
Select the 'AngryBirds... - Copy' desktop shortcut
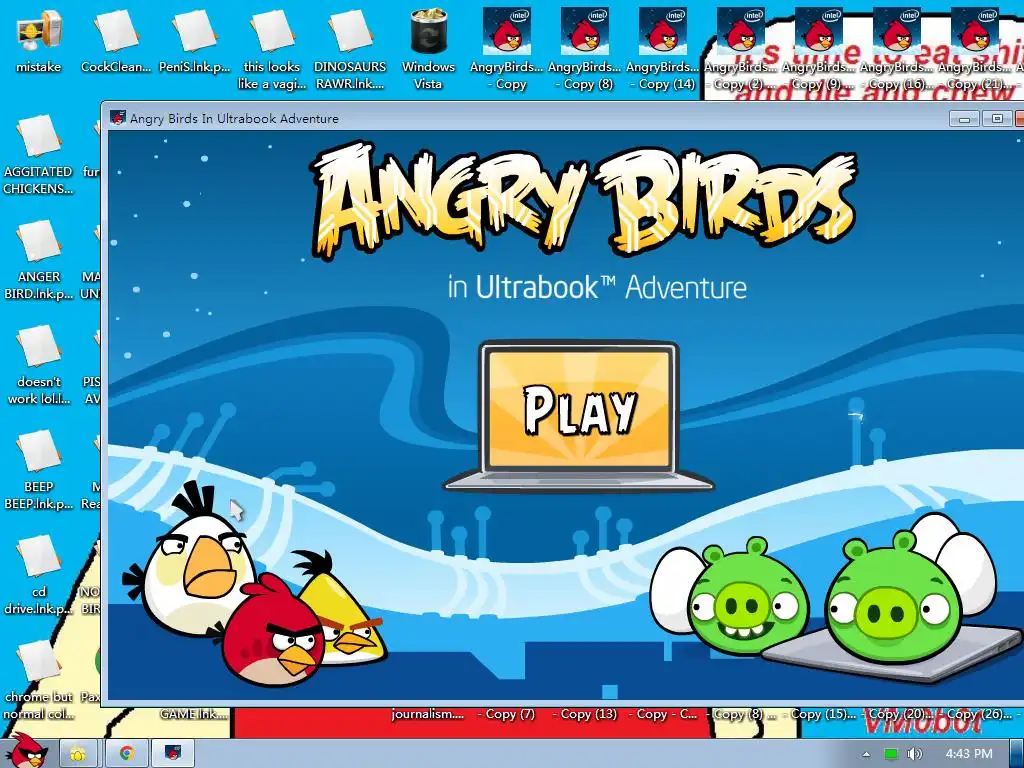pyautogui.click(x=507, y=49)
